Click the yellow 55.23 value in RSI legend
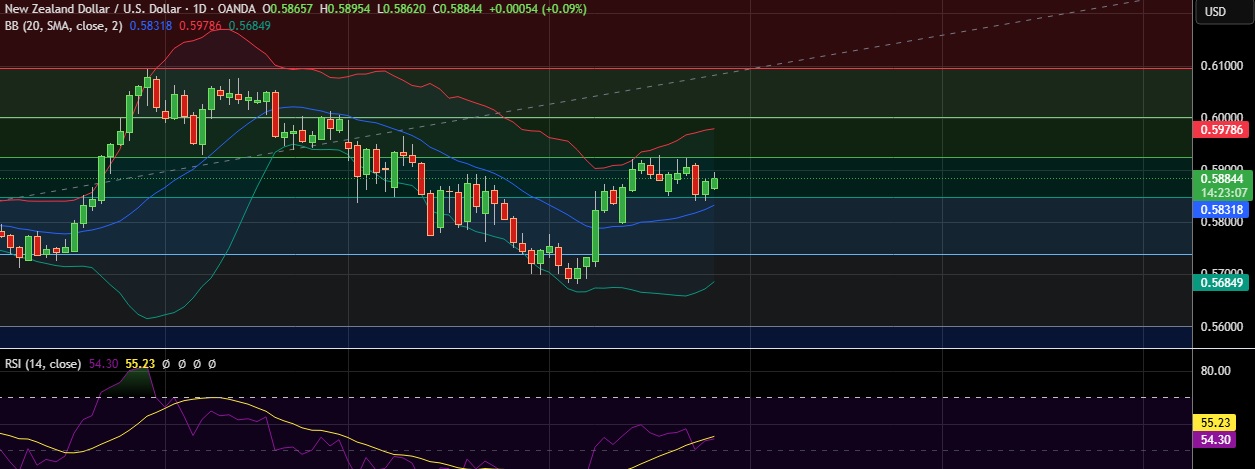Screen dimensions: 1255x469 [x=140, y=364]
